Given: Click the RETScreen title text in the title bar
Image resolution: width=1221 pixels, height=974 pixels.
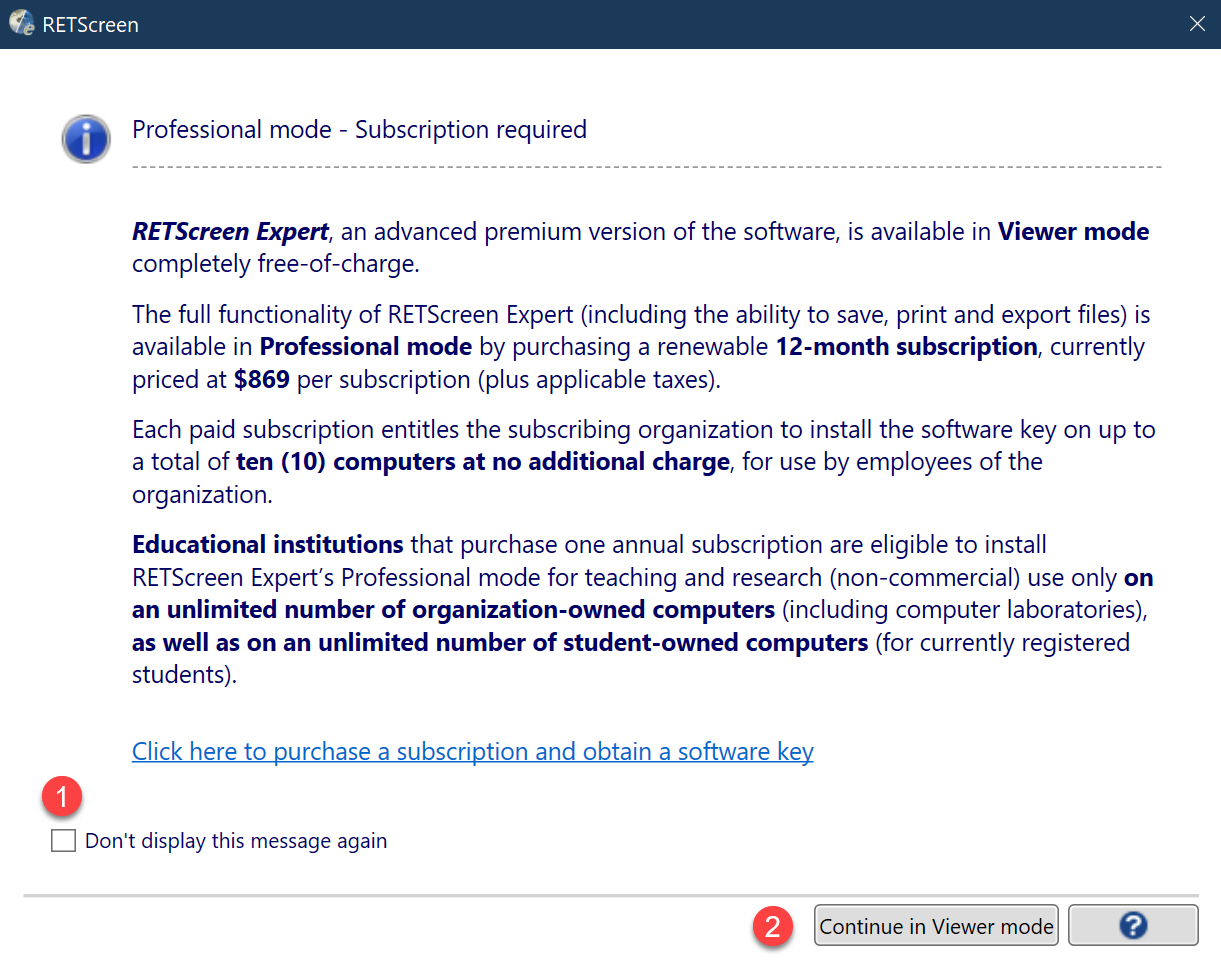Looking at the screenshot, I should pos(90,25).
